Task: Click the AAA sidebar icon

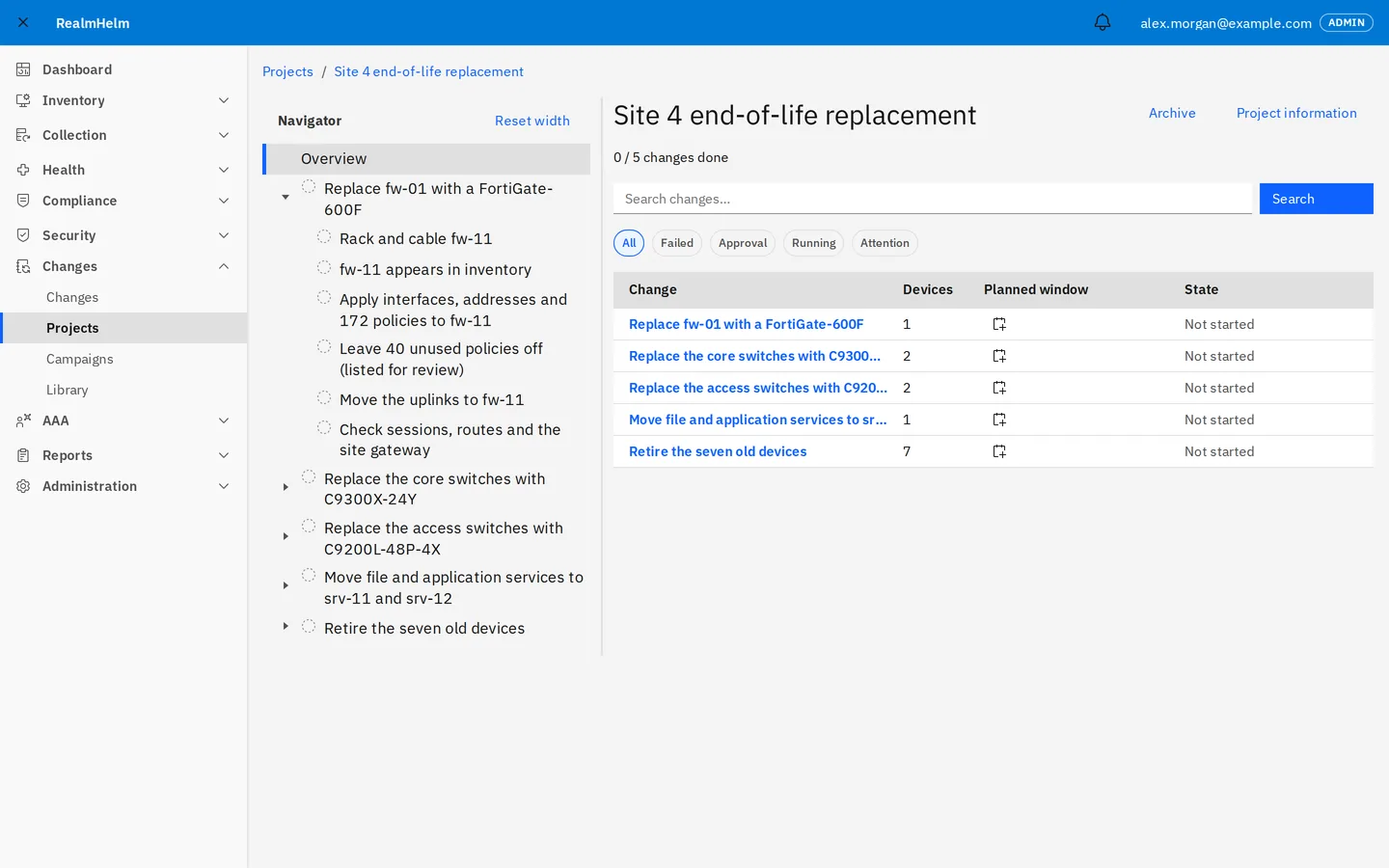Action: pyautogui.click(x=23, y=420)
